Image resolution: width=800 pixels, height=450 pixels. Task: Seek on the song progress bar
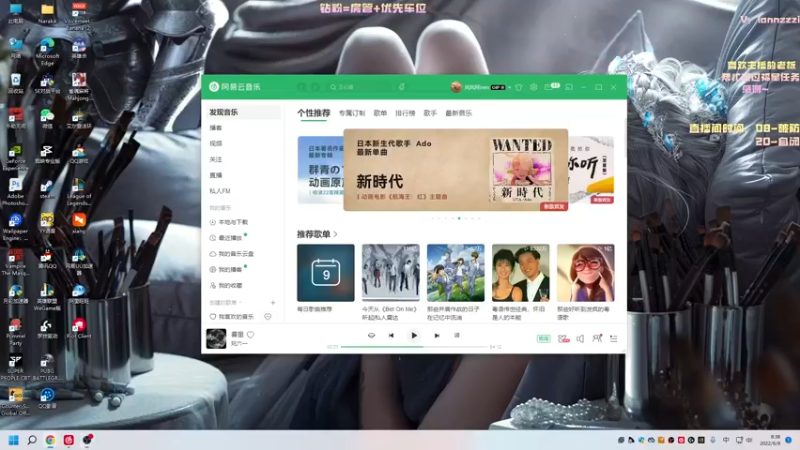414,346
